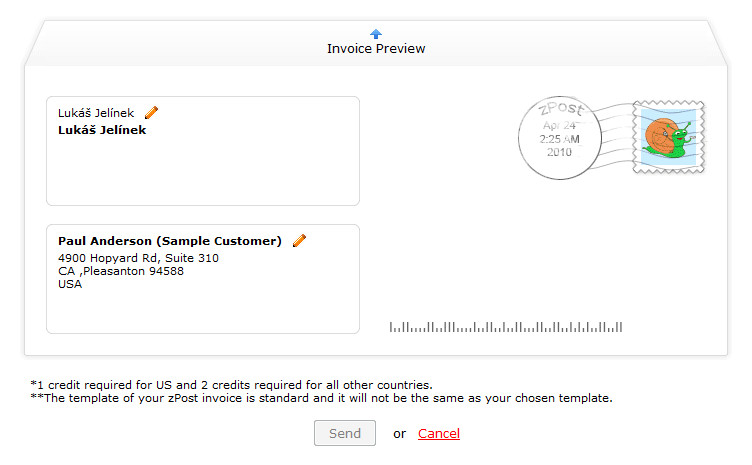Edit sender Lukáš Jelínek with pencil icon
The image size is (752, 465).
pos(151,113)
